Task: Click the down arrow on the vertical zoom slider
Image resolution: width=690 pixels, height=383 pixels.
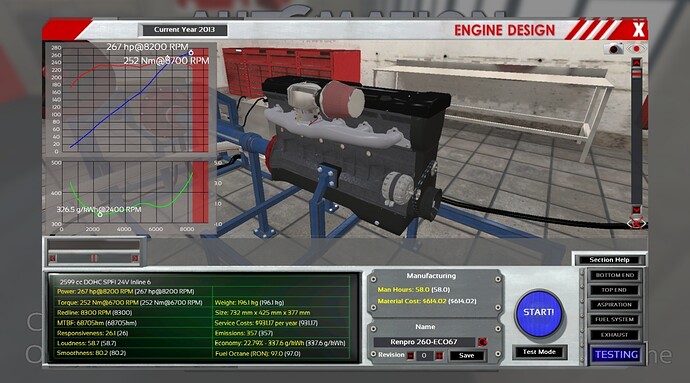Action: pos(637,209)
